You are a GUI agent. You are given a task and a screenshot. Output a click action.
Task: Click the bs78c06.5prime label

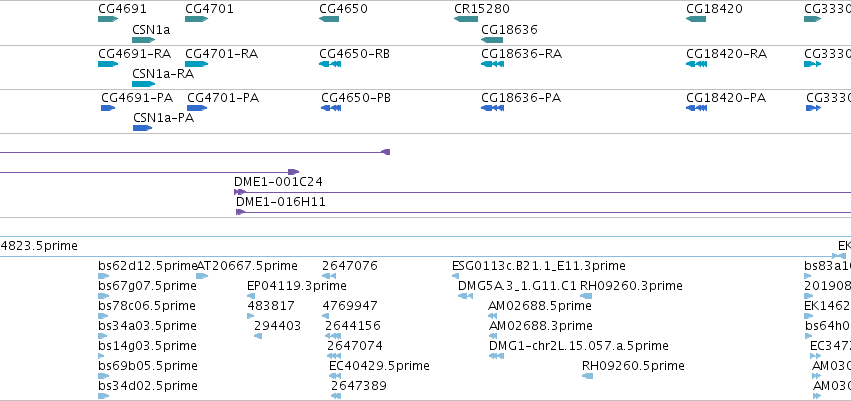coord(147,306)
